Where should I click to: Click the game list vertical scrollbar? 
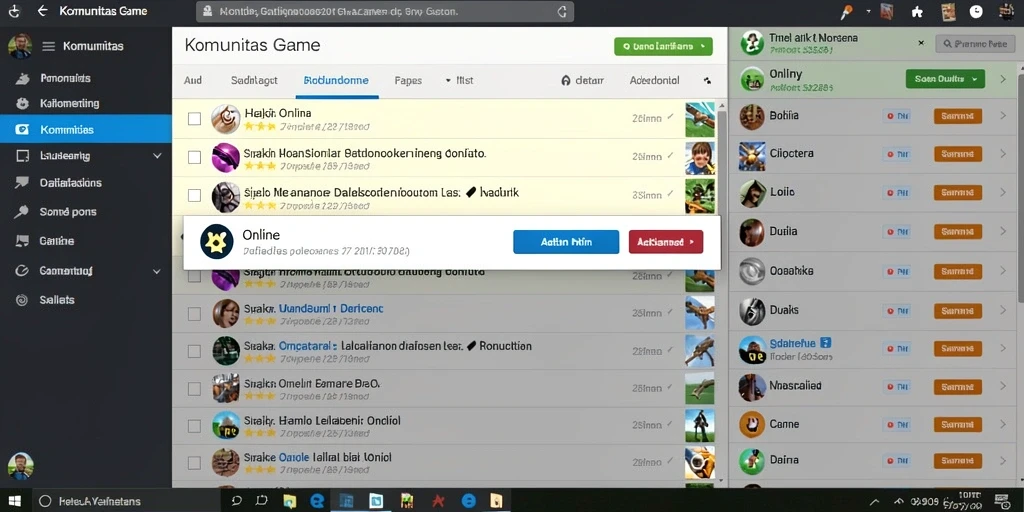pyautogui.click(x=722, y=294)
